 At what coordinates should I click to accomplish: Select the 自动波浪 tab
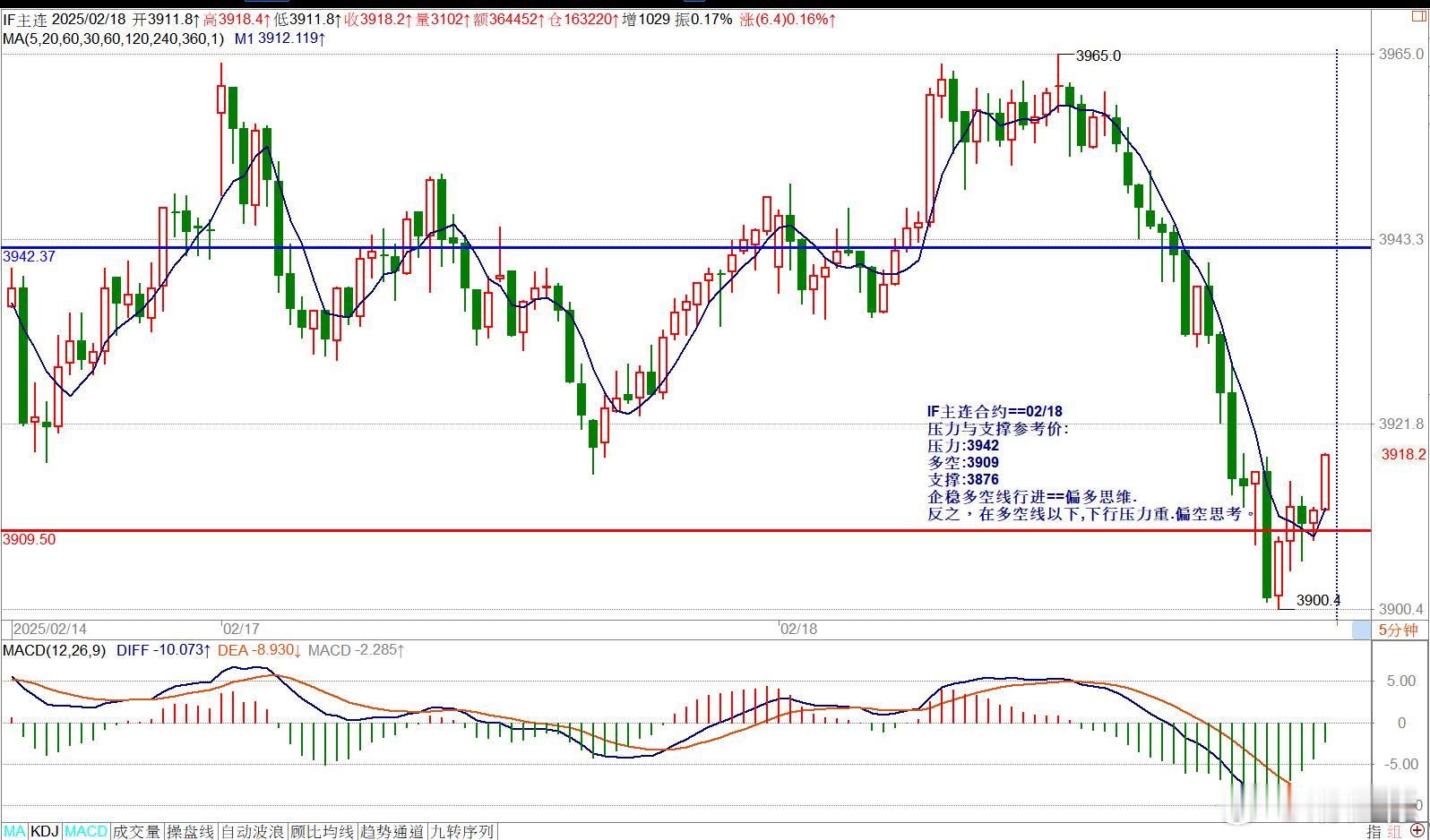click(253, 831)
